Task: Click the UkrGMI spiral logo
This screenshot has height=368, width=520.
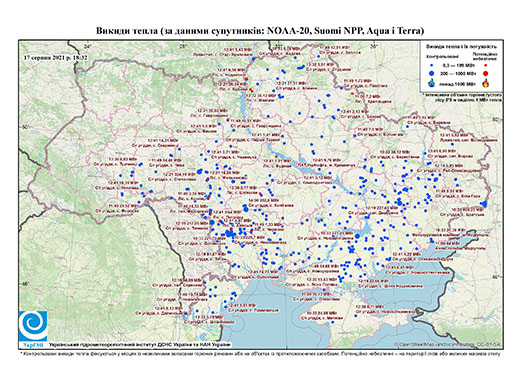Action: tap(33, 326)
